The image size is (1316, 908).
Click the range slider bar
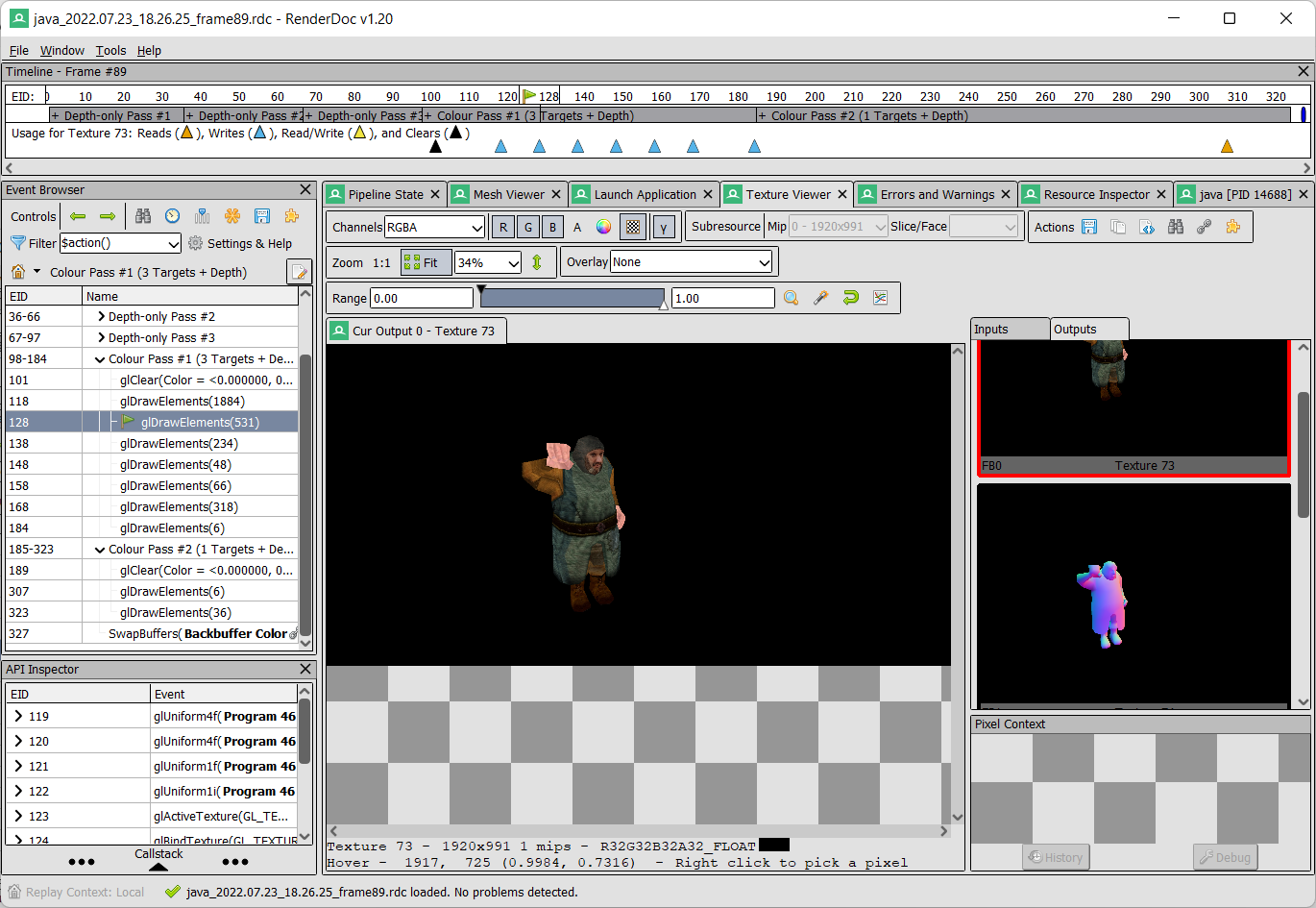[x=572, y=298]
